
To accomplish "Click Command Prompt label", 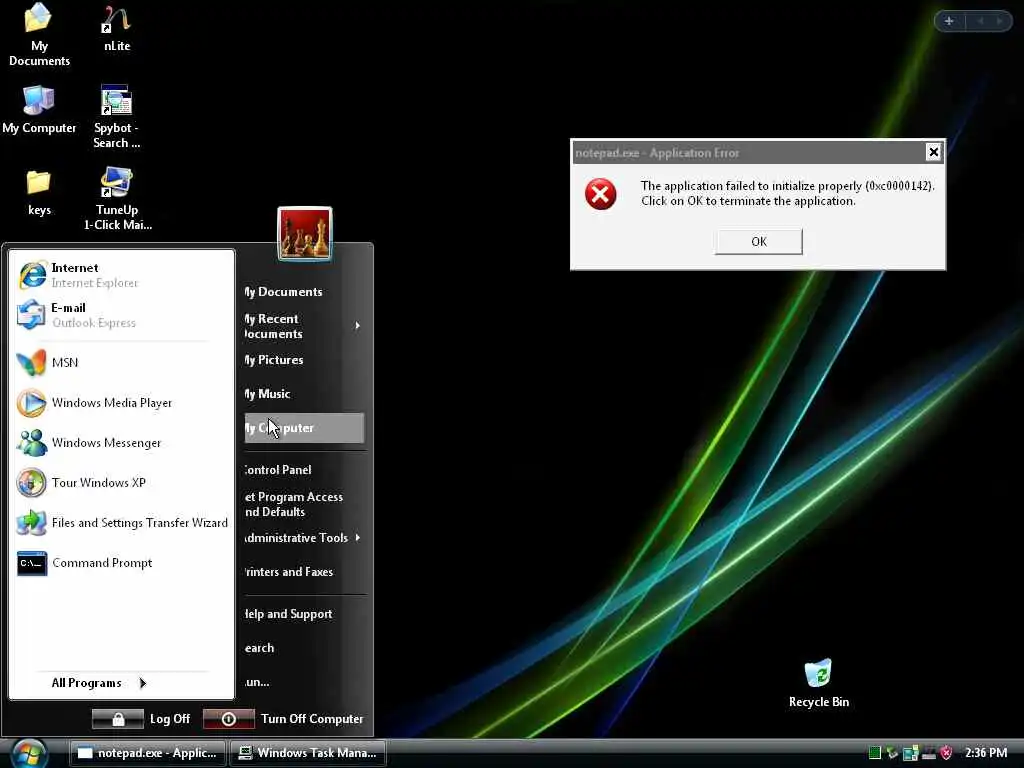I will click(x=102, y=563).
